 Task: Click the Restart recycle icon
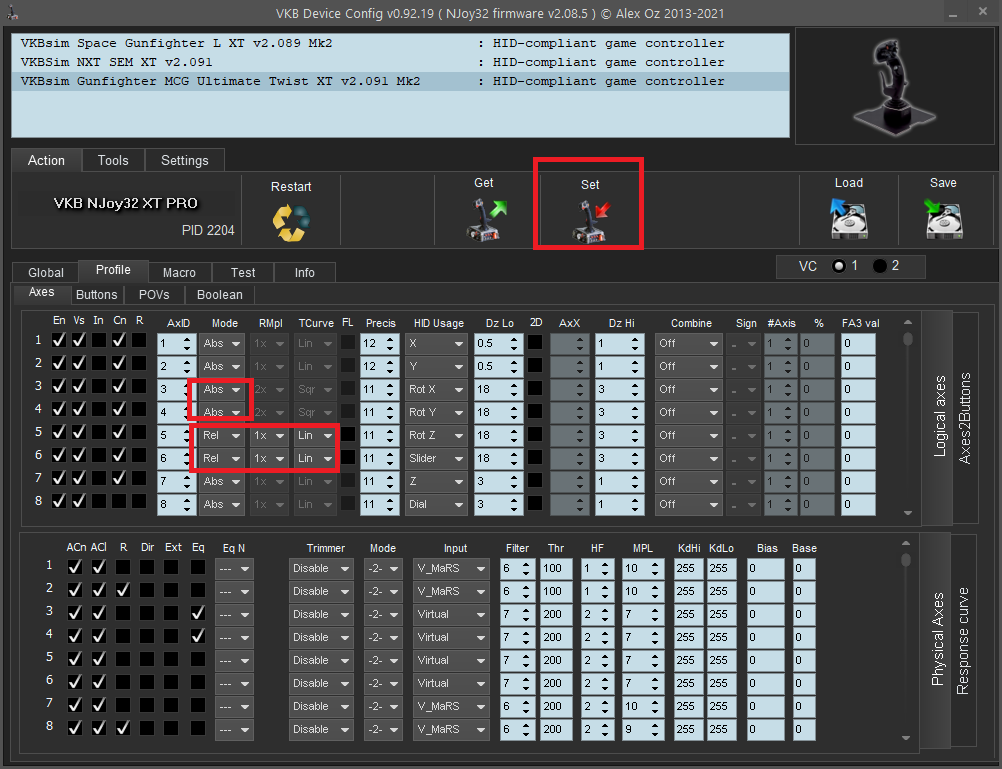pos(291,222)
